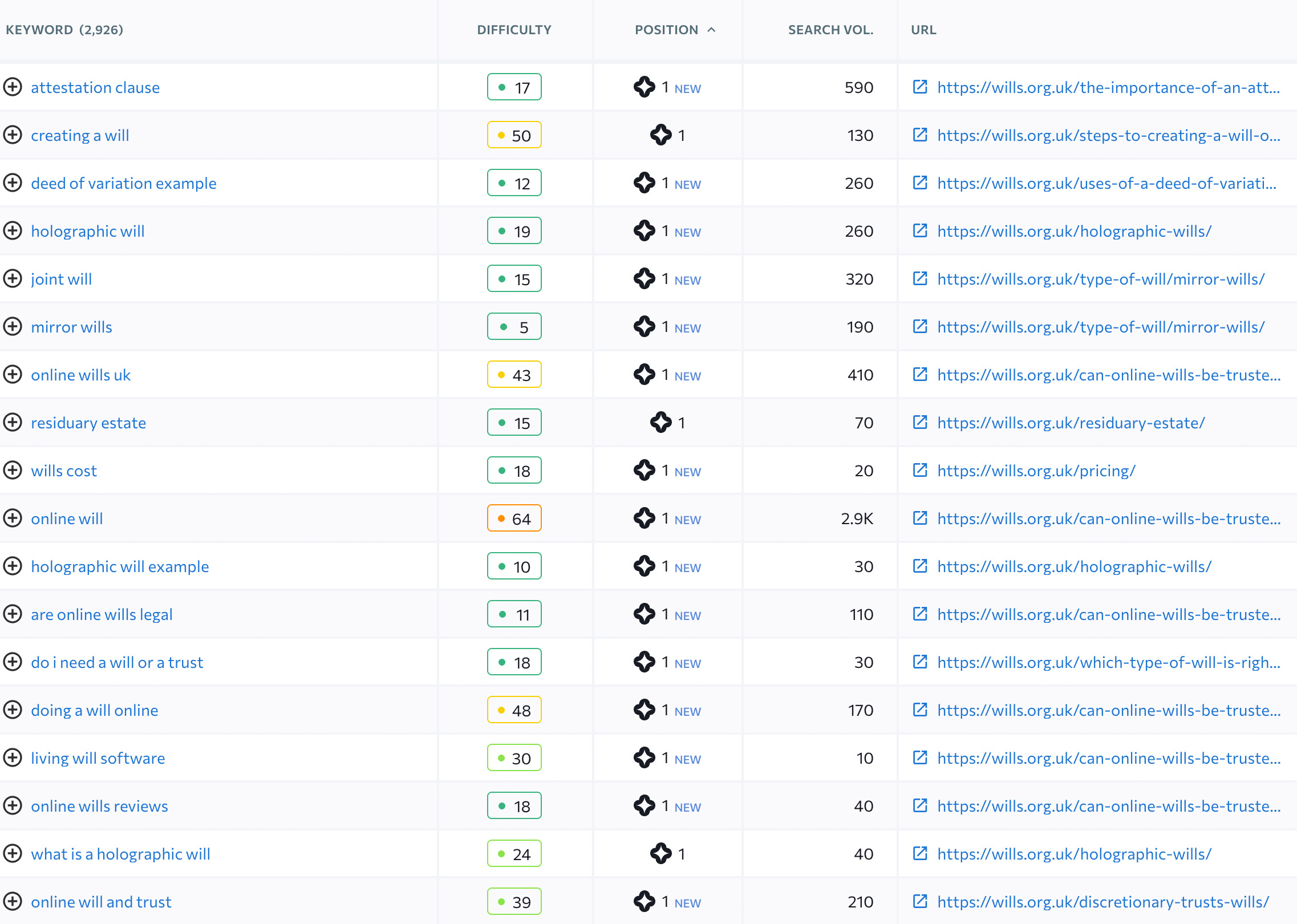Open the 'deed of variation example' keyword link
Image resolution: width=1297 pixels, height=924 pixels.
[124, 183]
